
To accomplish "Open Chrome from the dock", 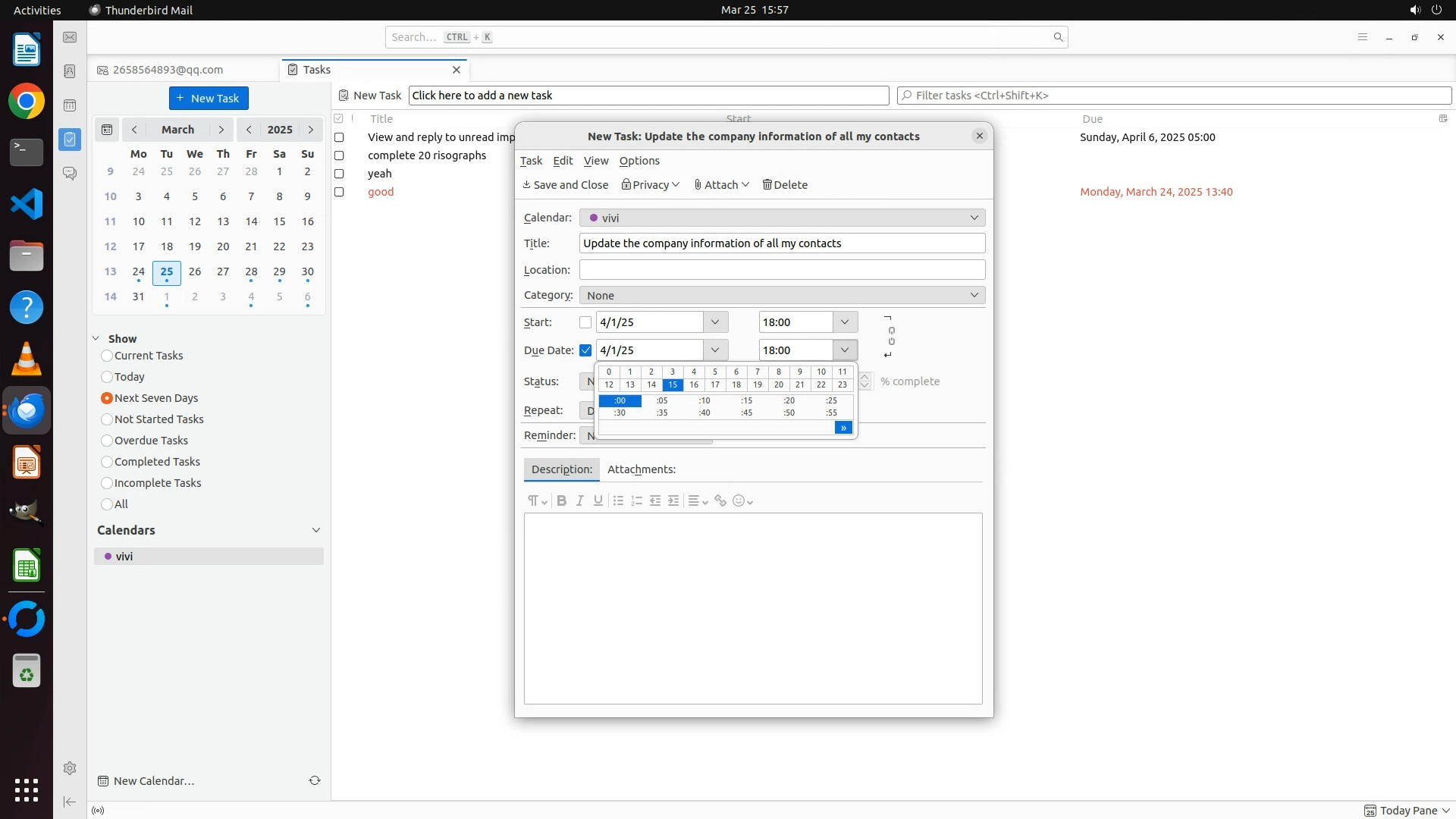I will 27,102.
